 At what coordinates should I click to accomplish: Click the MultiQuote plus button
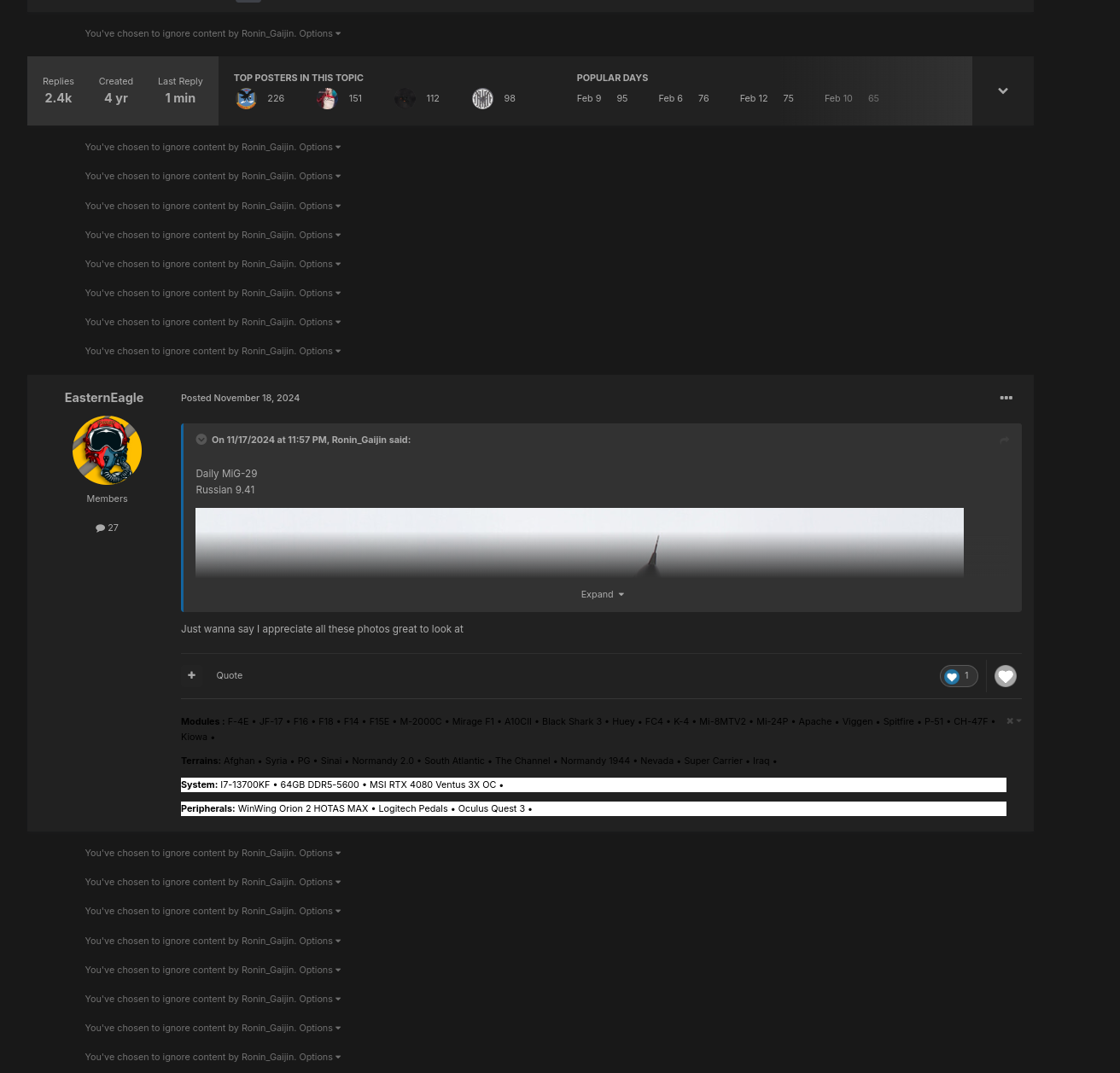pos(191,675)
